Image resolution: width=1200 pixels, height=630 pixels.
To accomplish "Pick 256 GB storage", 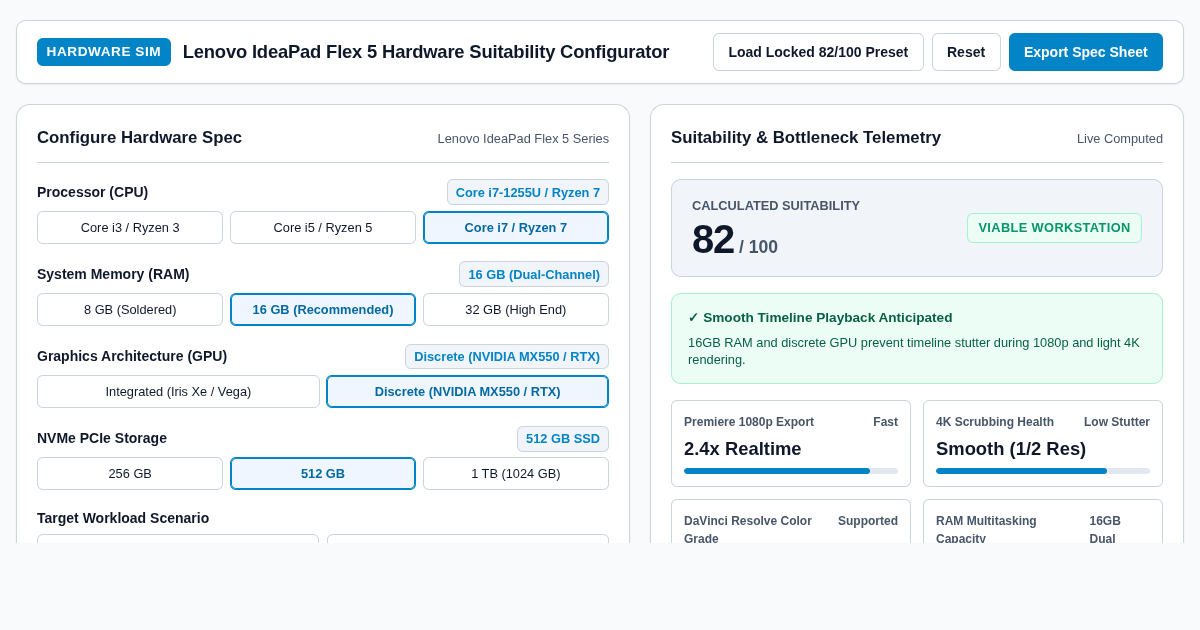I will [x=130, y=473].
